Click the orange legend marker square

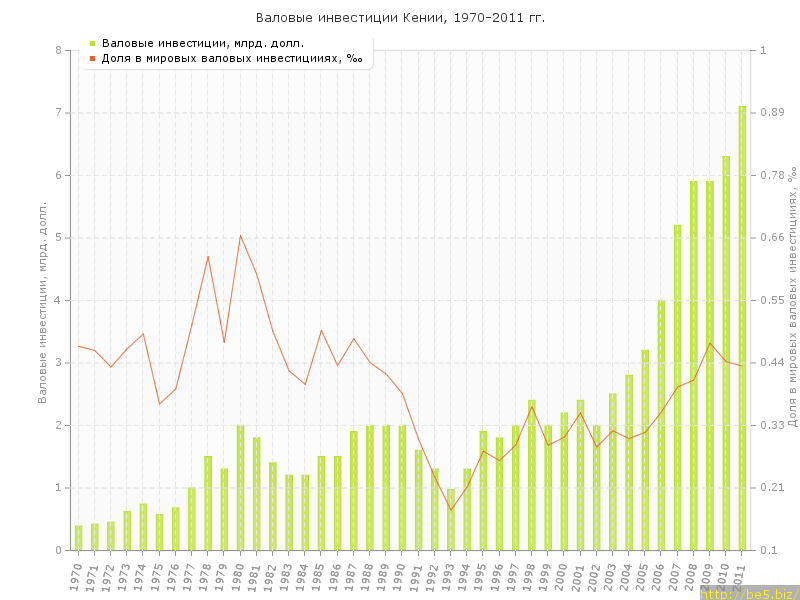point(92,58)
